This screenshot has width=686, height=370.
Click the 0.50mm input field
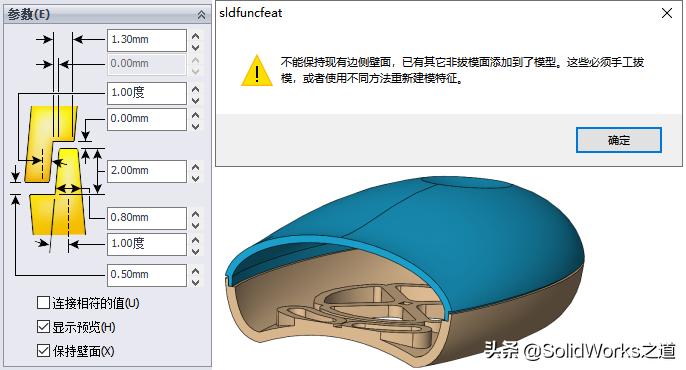(147, 275)
